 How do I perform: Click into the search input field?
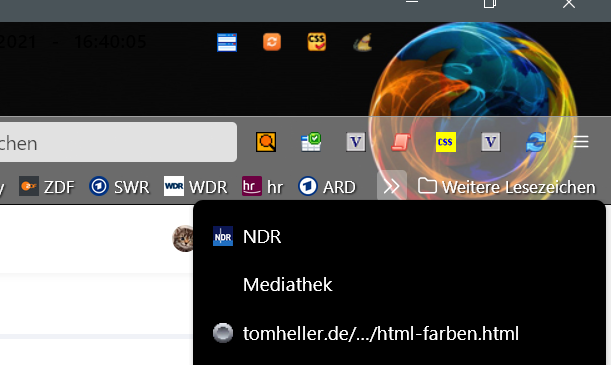tap(117, 142)
